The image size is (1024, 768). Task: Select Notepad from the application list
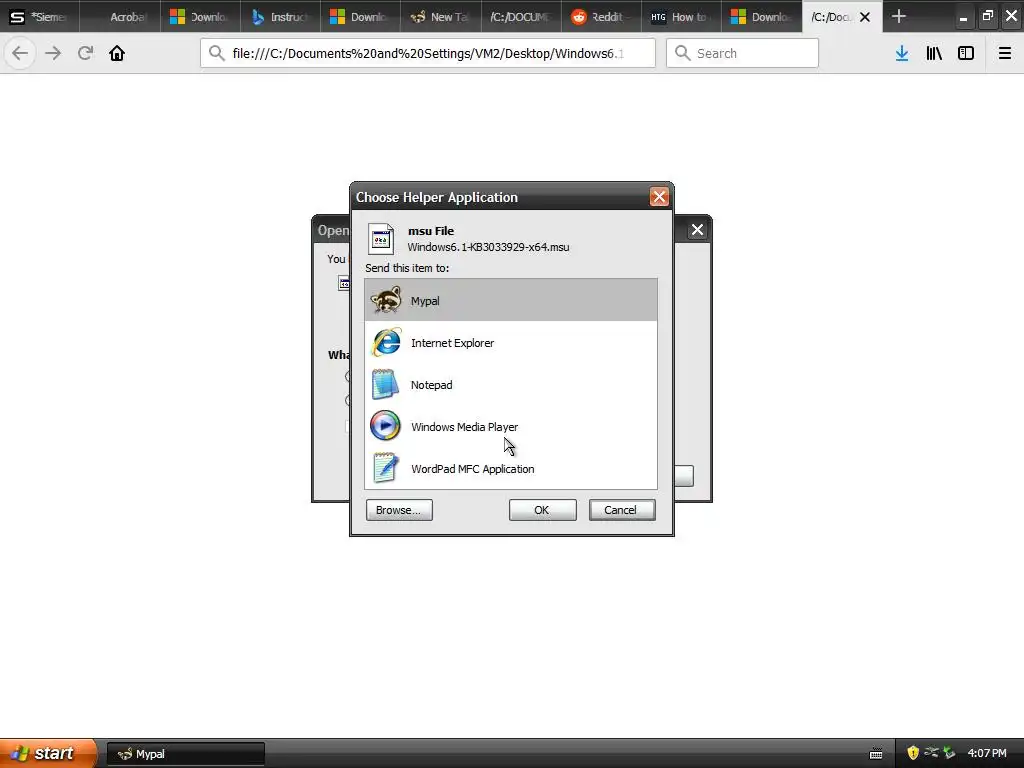tap(511, 385)
